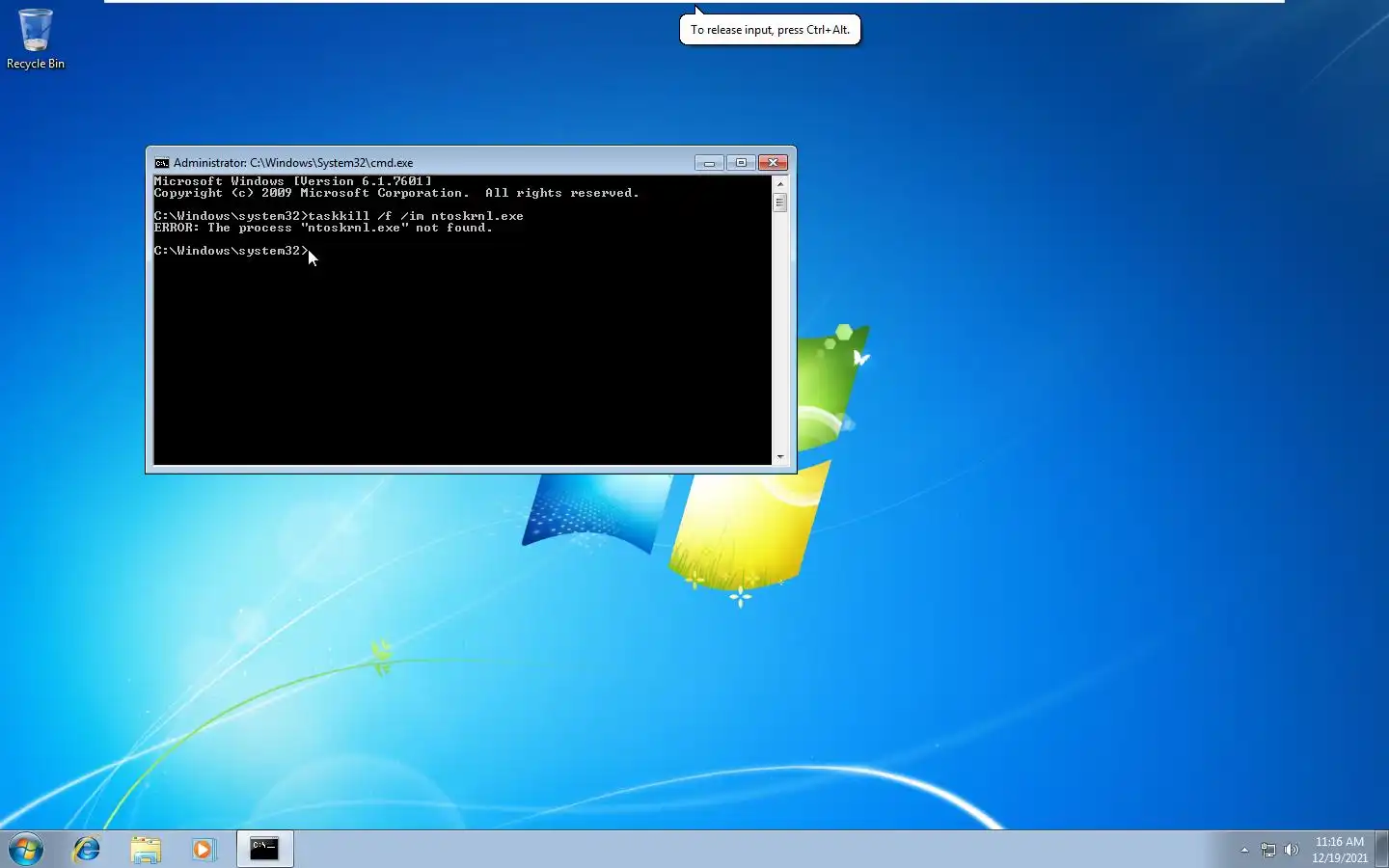
Task: Open the volume speaker tray icon
Action: coord(1292,850)
